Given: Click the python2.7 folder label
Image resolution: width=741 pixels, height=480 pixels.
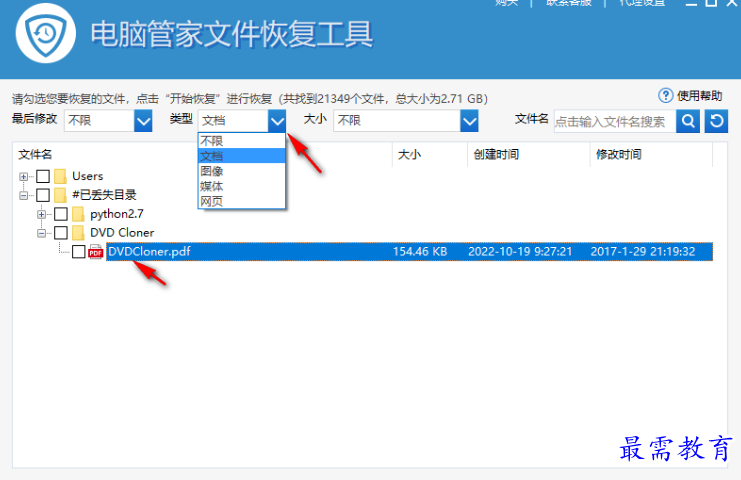Looking at the screenshot, I should coord(117,214).
